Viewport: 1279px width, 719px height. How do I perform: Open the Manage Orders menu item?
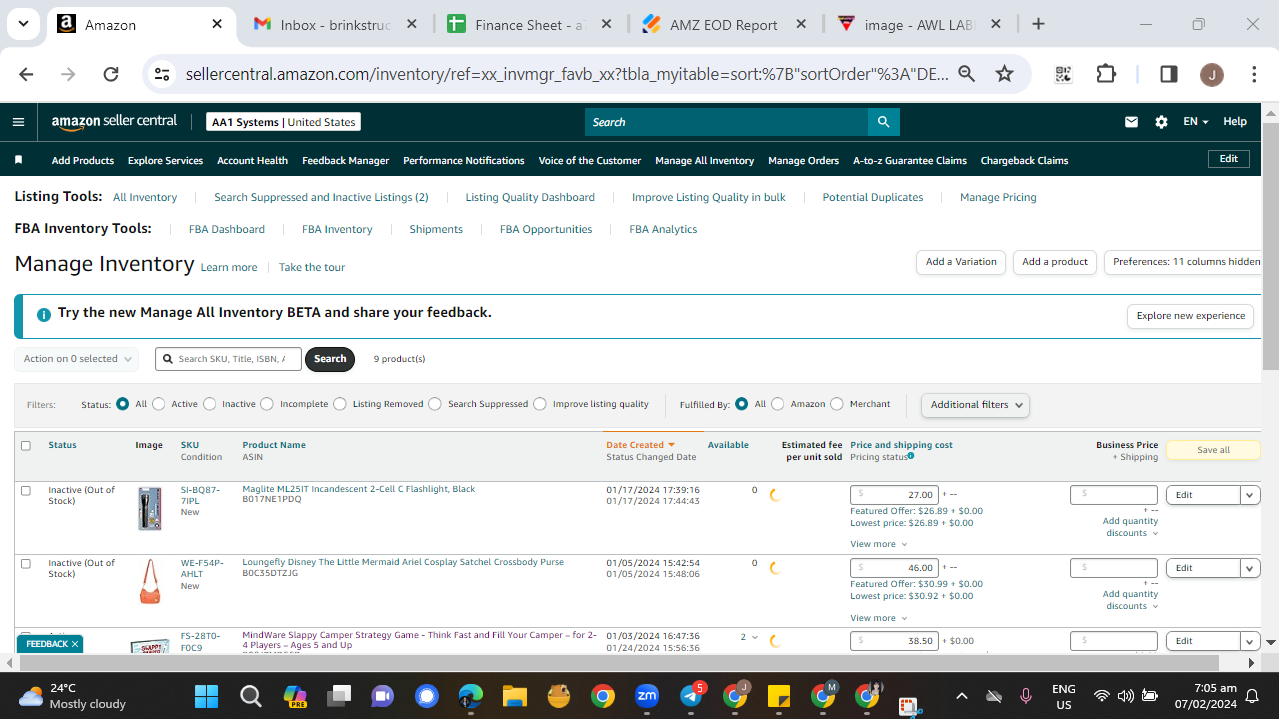click(x=803, y=160)
